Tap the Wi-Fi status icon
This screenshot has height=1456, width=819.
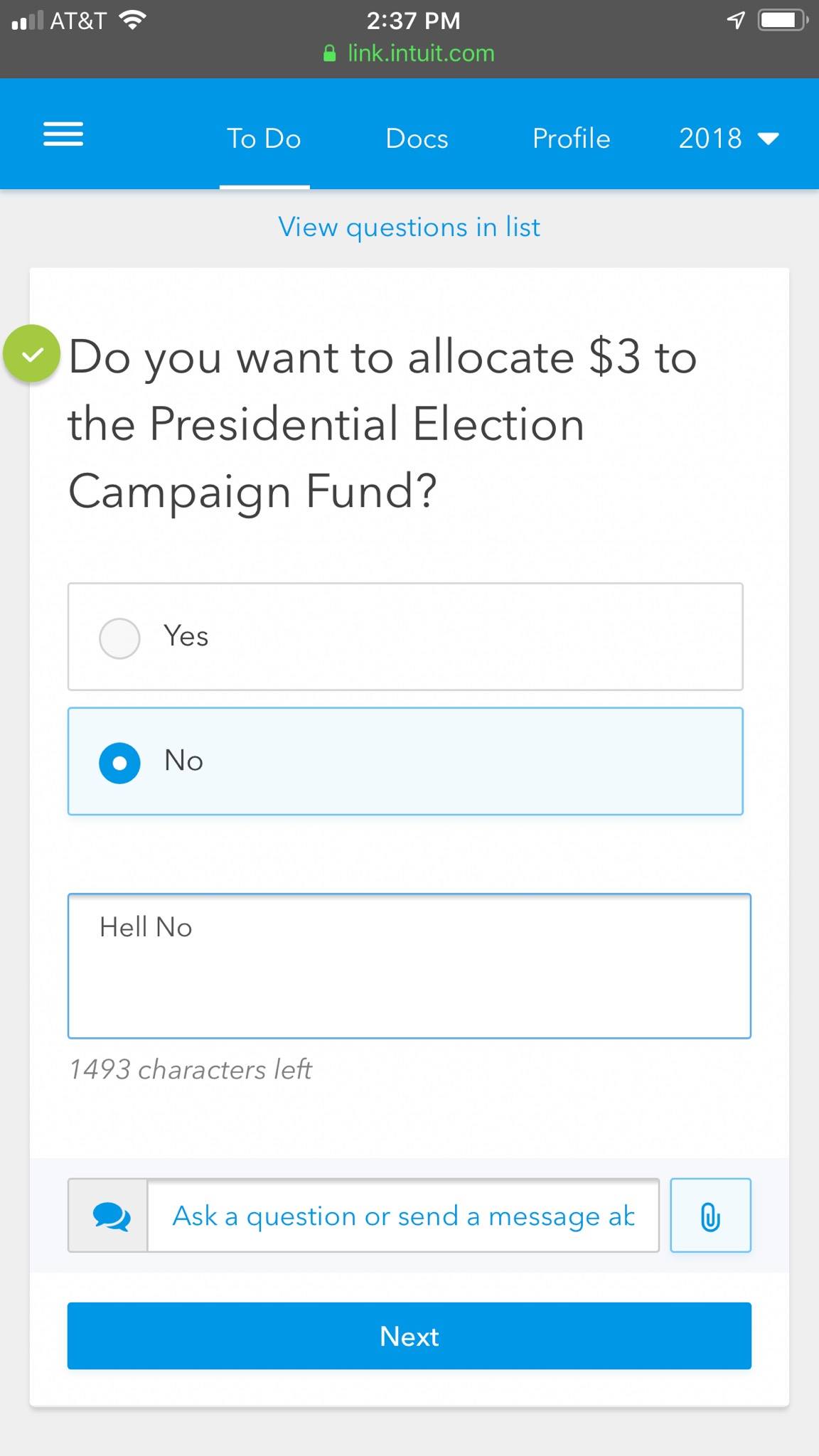pyautogui.click(x=133, y=21)
